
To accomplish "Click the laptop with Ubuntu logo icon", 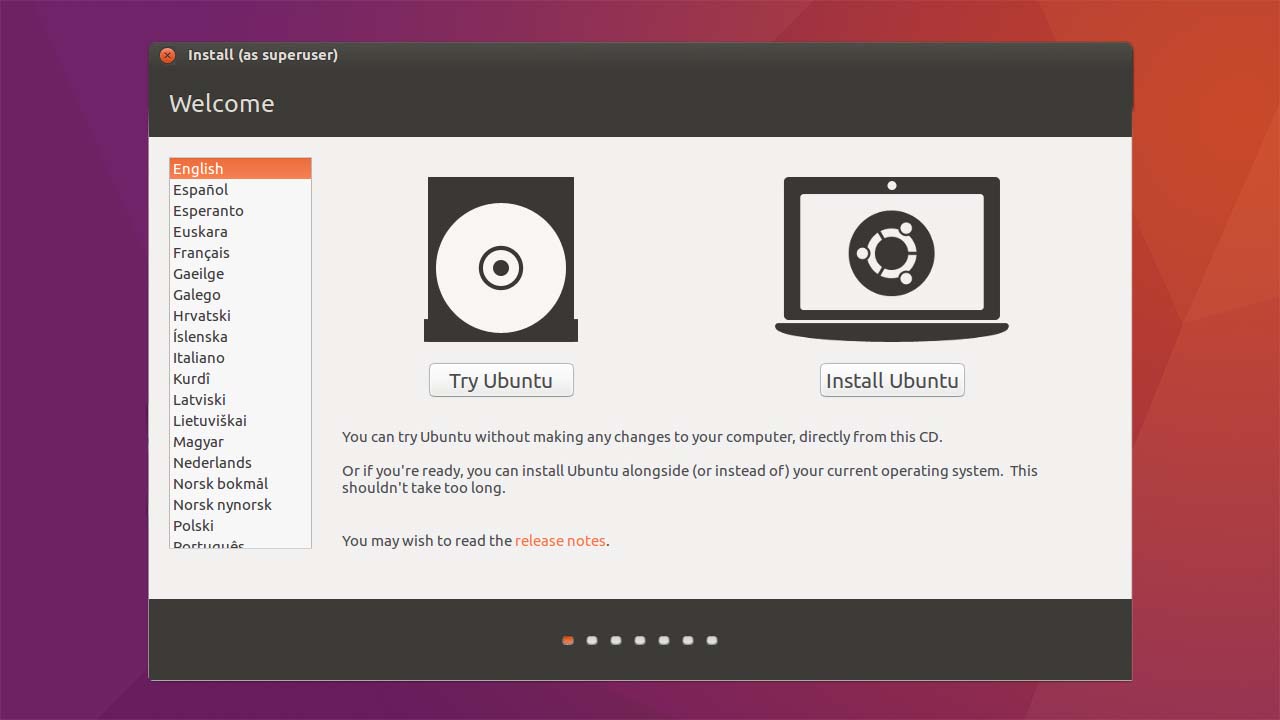I will 892,259.
